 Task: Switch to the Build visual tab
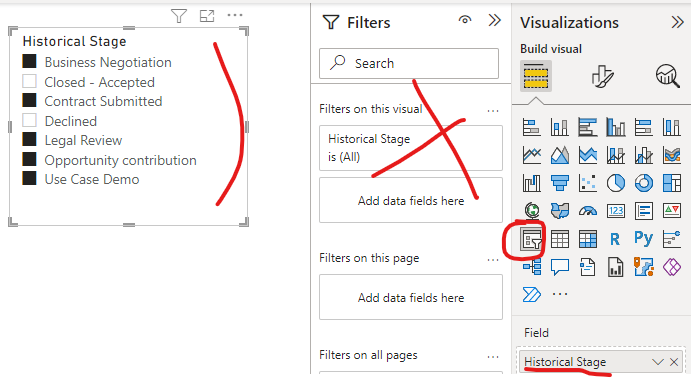(x=536, y=76)
